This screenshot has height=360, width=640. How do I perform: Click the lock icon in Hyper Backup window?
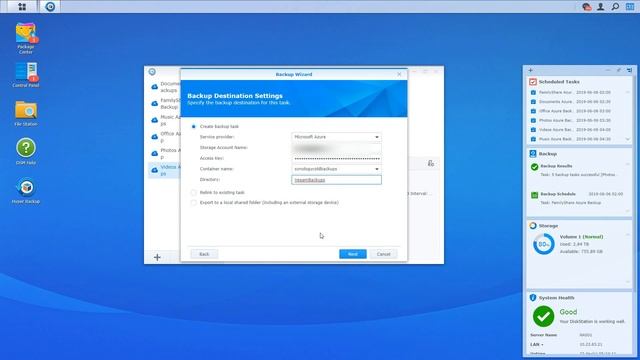tap(431, 163)
